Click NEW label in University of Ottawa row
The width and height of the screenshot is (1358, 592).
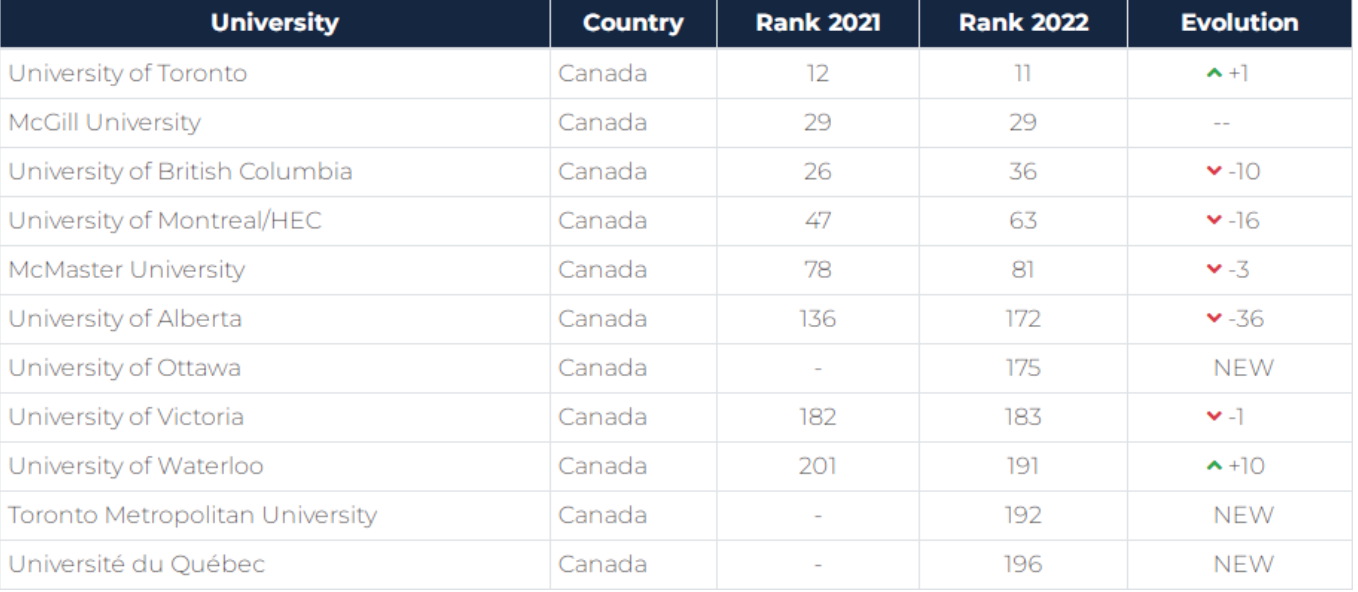tap(1243, 368)
